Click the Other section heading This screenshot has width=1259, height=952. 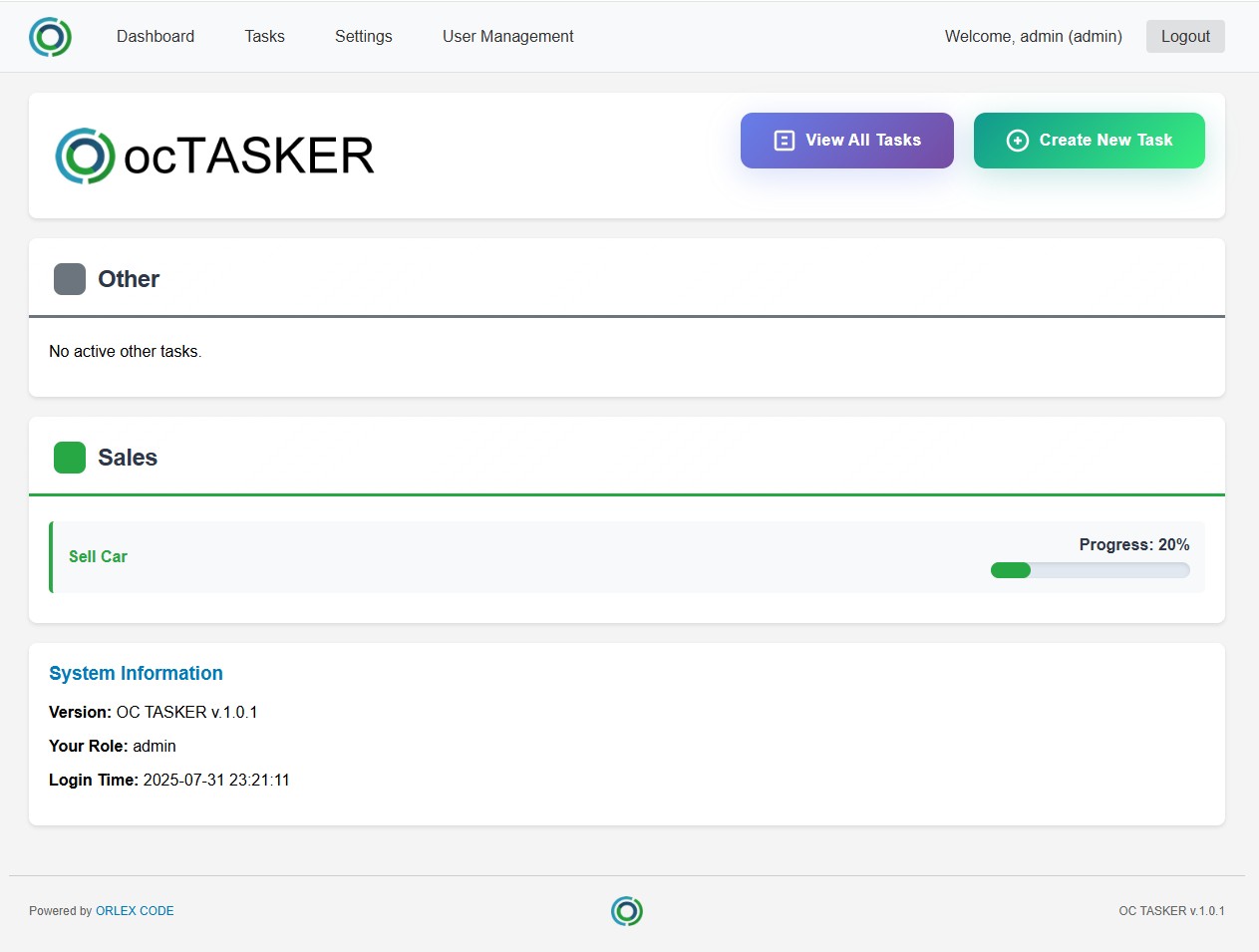[x=129, y=279]
